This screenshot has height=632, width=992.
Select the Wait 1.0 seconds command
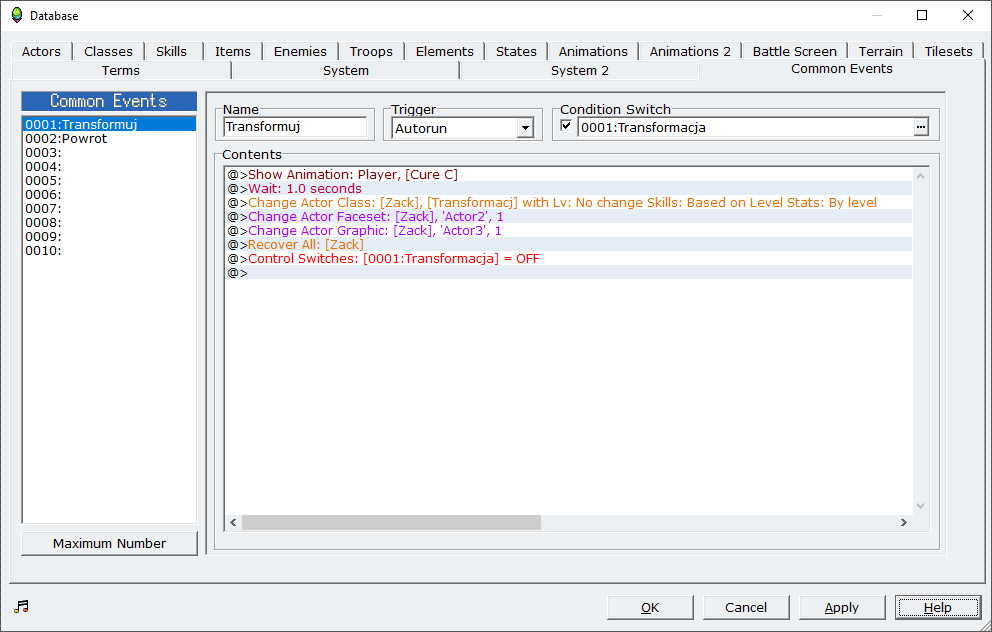pyautogui.click(x=569, y=189)
